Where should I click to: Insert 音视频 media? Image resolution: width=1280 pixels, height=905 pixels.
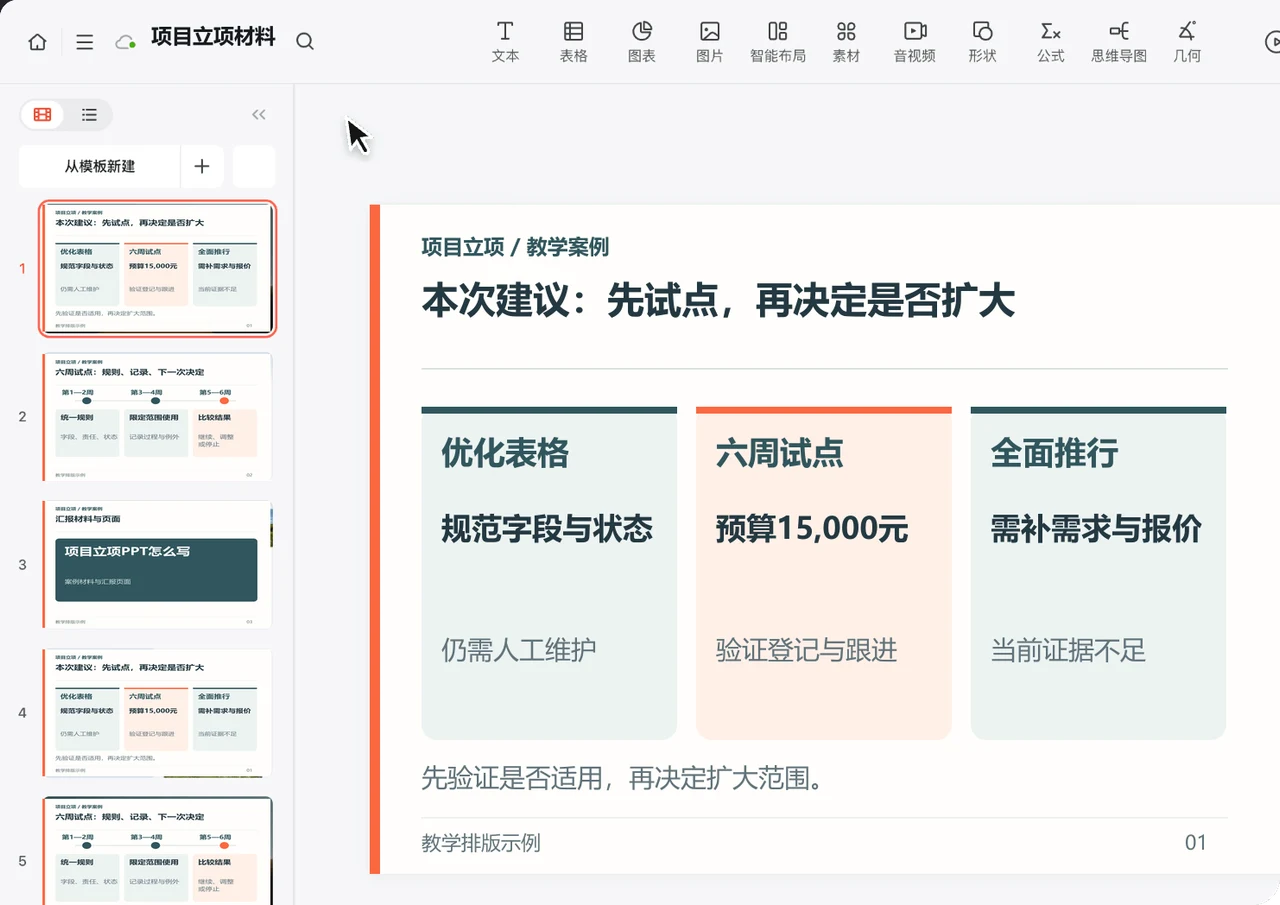pyautogui.click(x=915, y=42)
